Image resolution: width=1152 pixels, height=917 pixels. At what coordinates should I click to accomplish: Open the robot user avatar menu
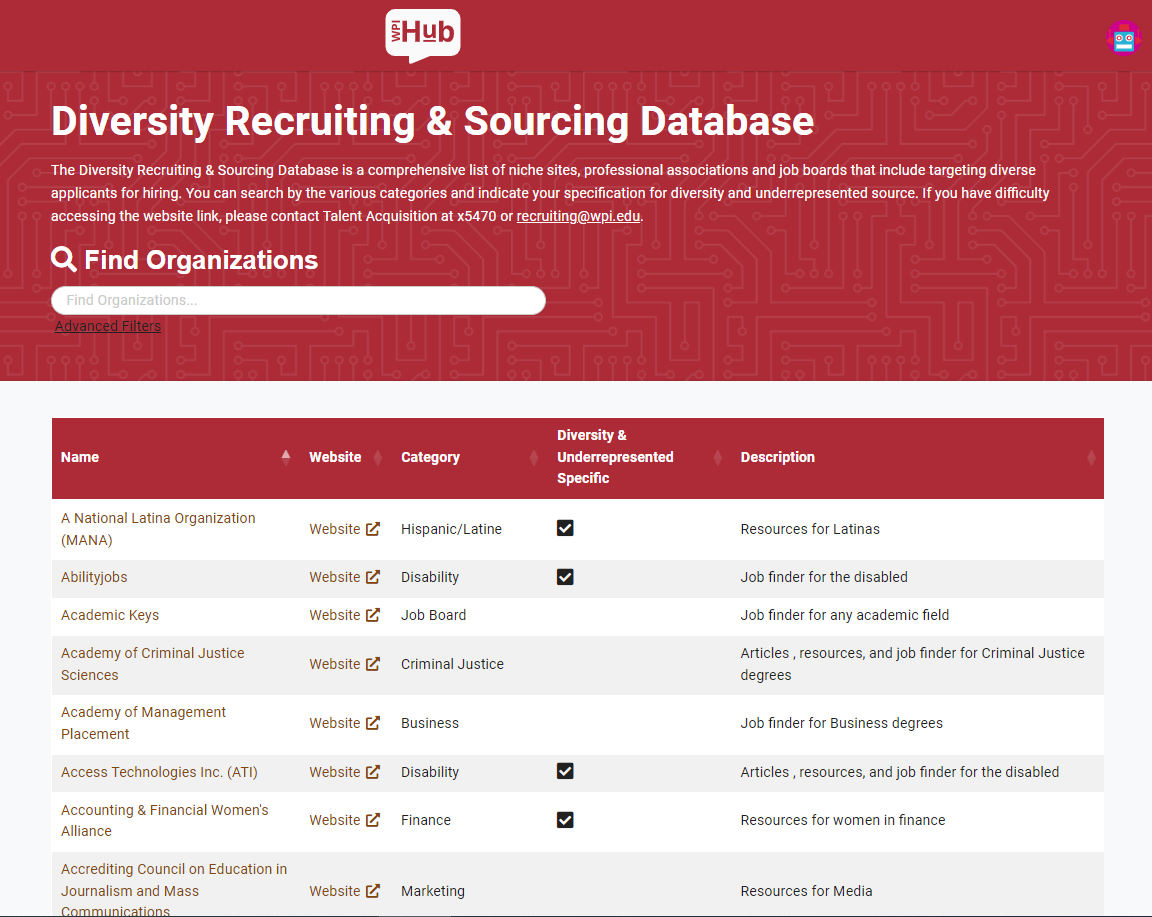1124,38
